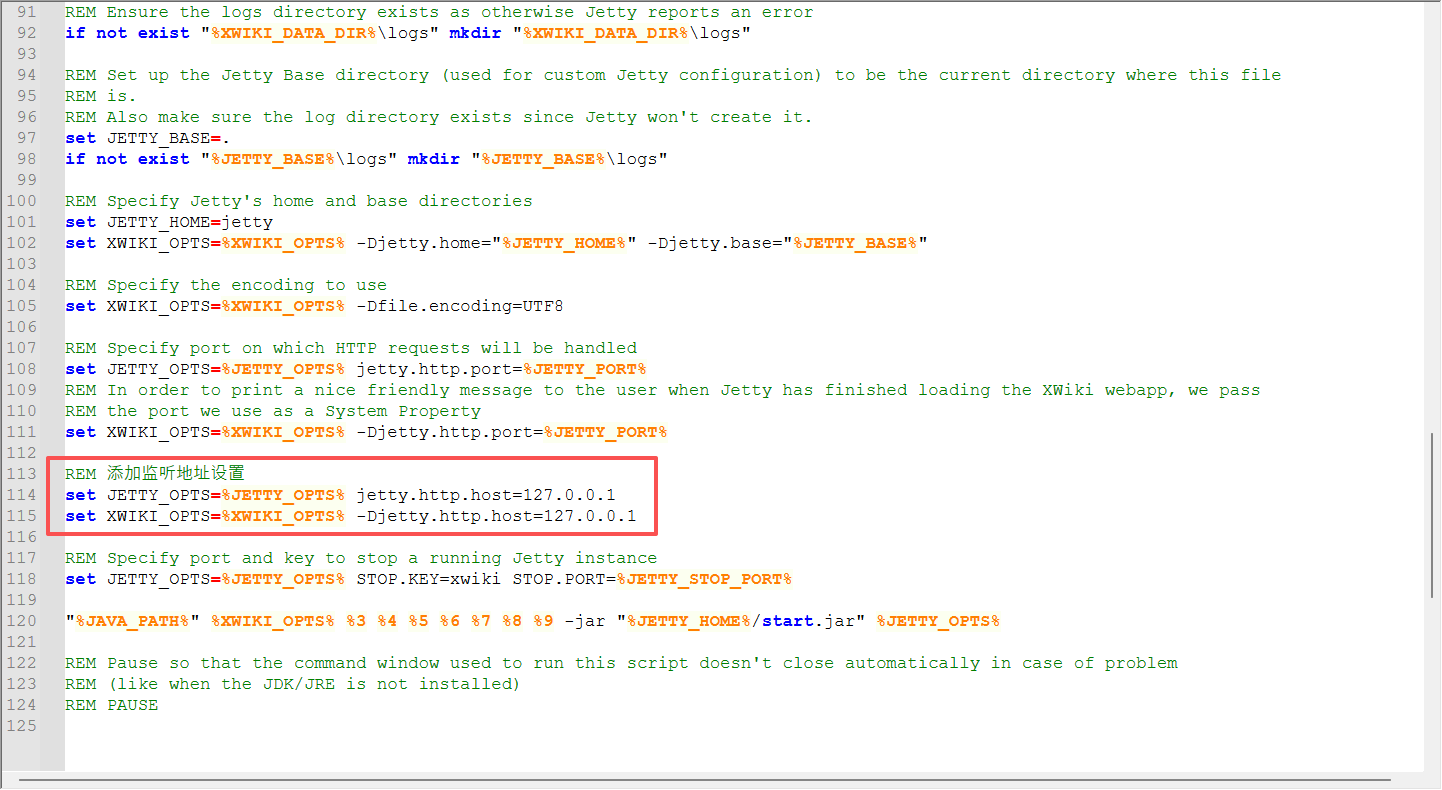Select the mkdir keyword on line 92
Image resolution: width=1442 pixels, height=790 pixels.
point(474,32)
